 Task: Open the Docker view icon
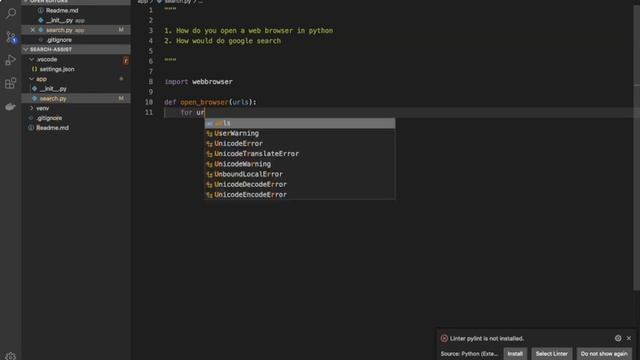click(x=11, y=107)
